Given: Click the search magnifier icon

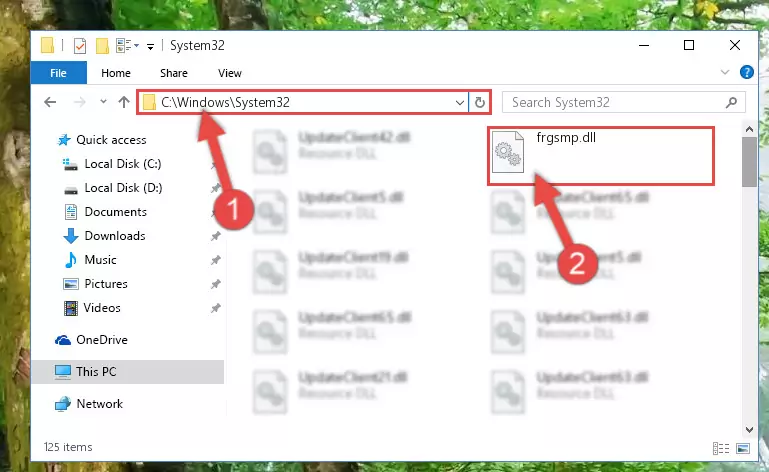Looking at the screenshot, I should click(731, 103).
